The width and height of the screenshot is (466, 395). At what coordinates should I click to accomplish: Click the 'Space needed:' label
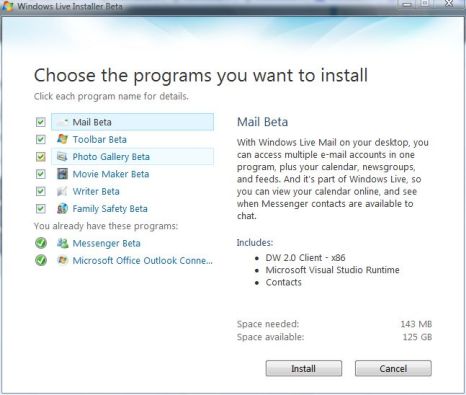[x=268, y=324]
